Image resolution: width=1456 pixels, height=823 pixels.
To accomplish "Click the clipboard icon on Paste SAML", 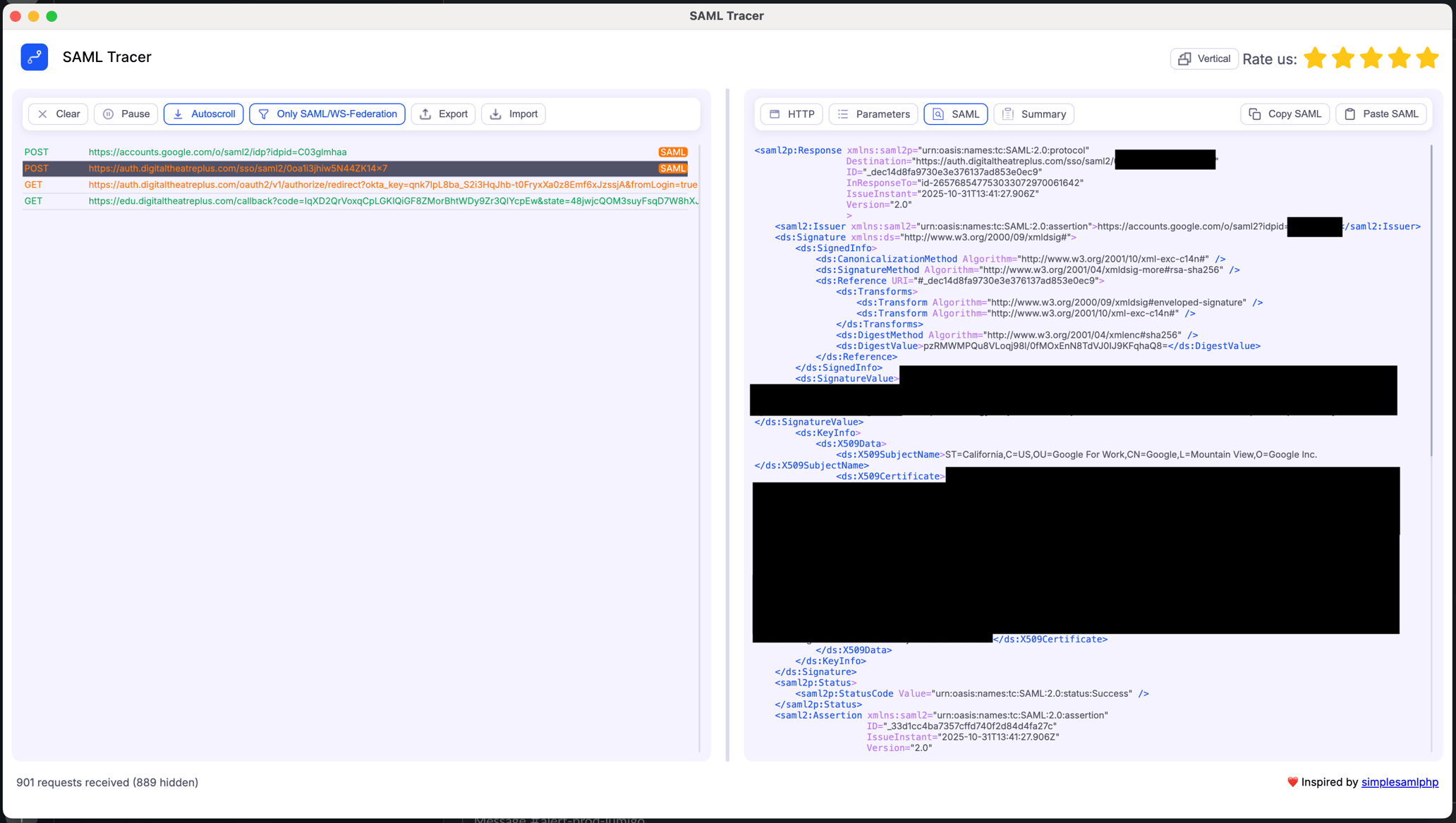I will [x=1350, y=114].
